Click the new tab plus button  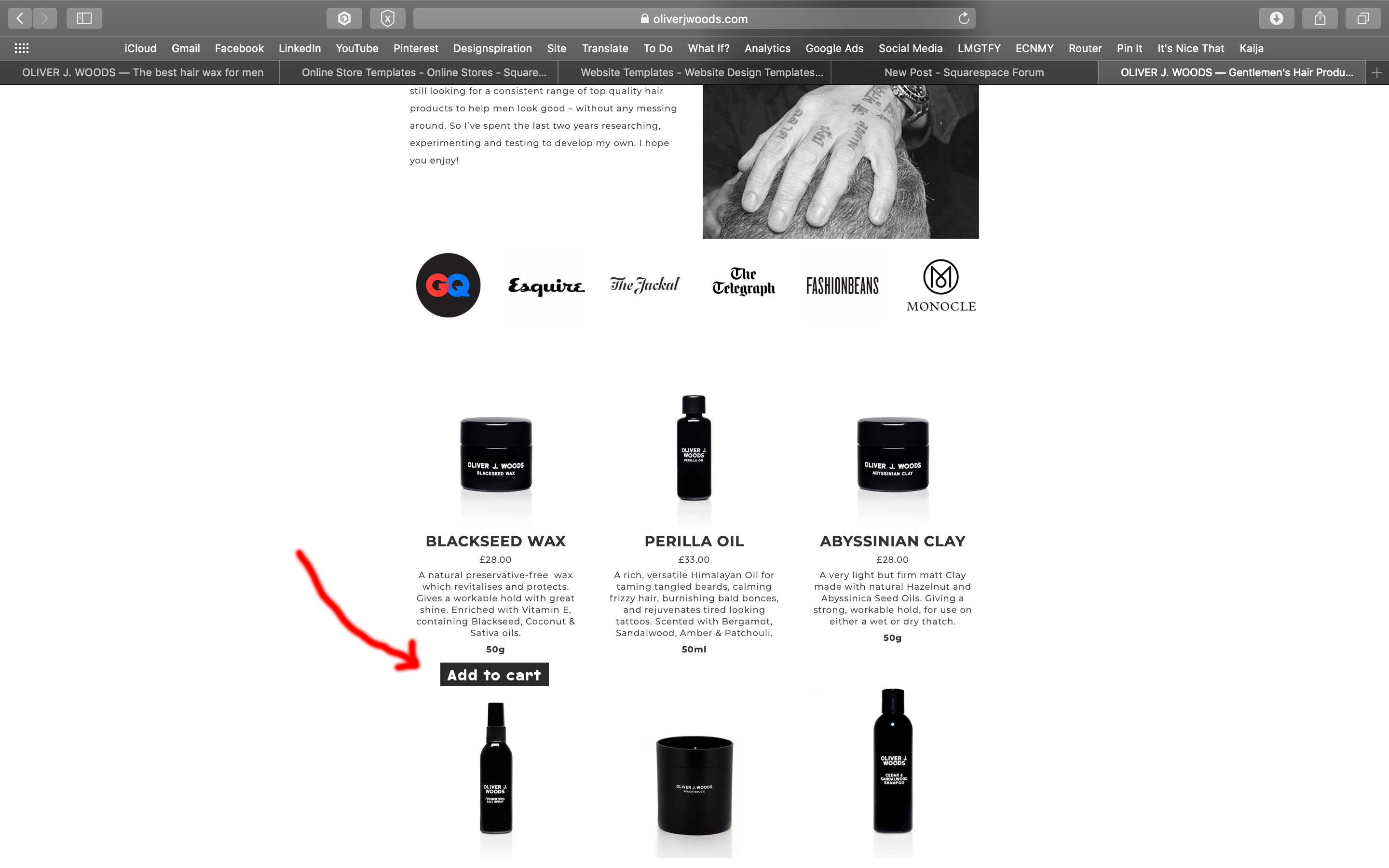click(x=1375, y=72)
